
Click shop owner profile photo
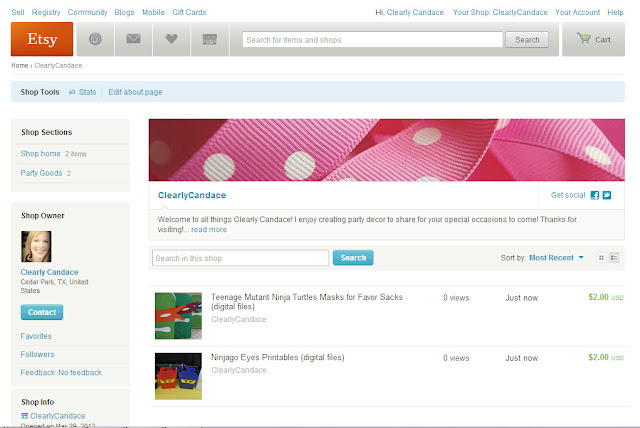36,246
